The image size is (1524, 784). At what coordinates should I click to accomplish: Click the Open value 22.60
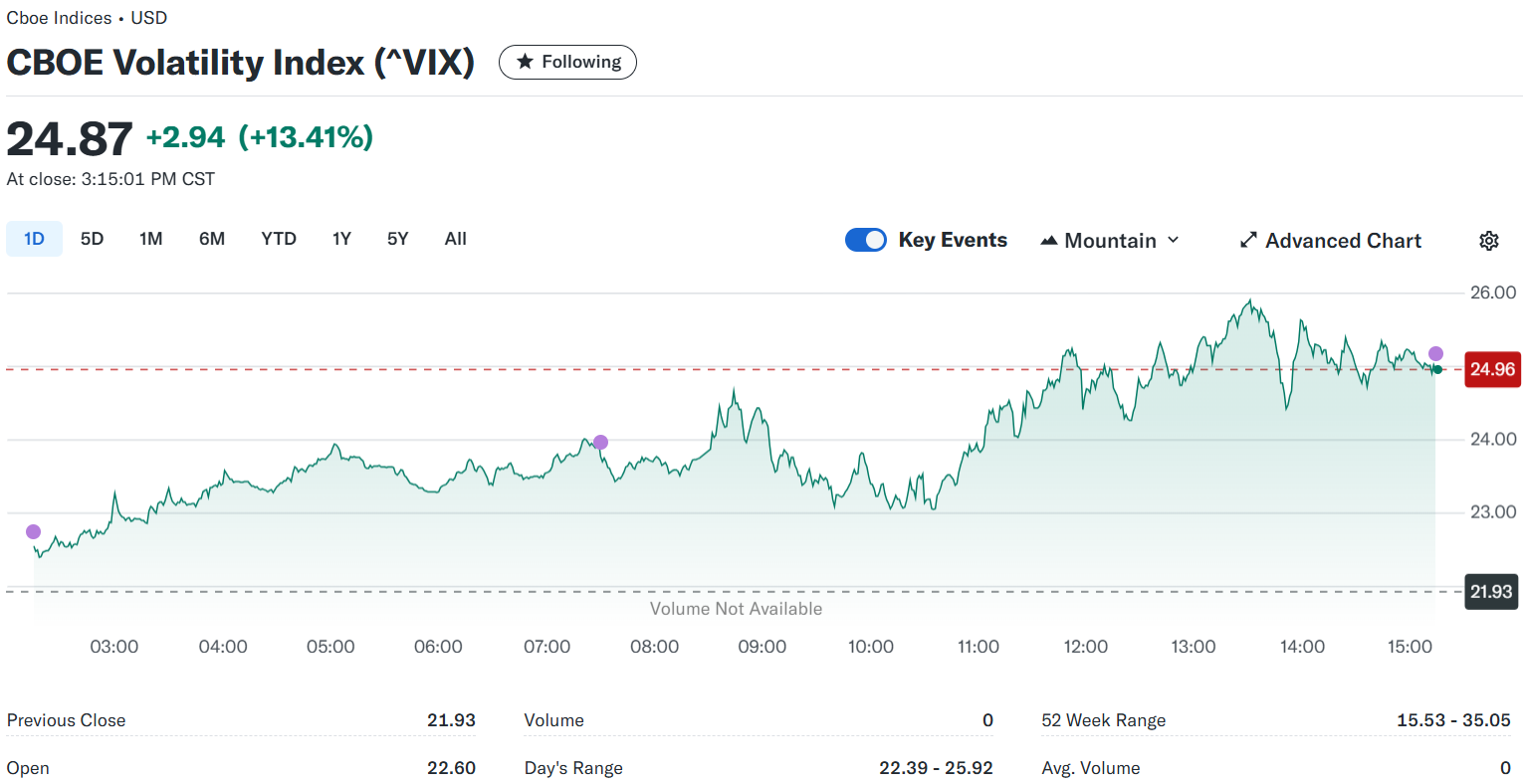451,768
